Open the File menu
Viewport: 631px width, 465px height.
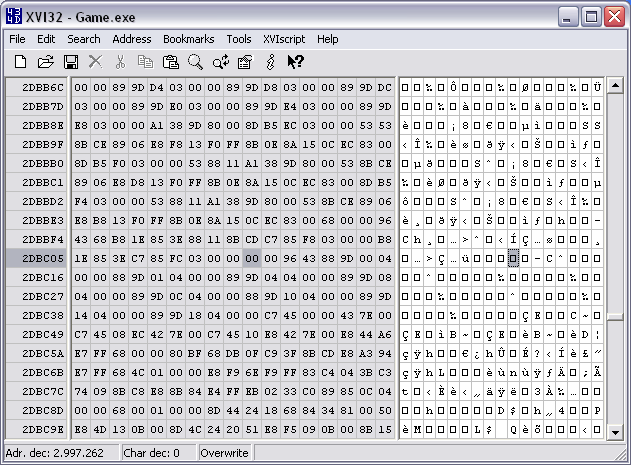(x=17, y=39)
